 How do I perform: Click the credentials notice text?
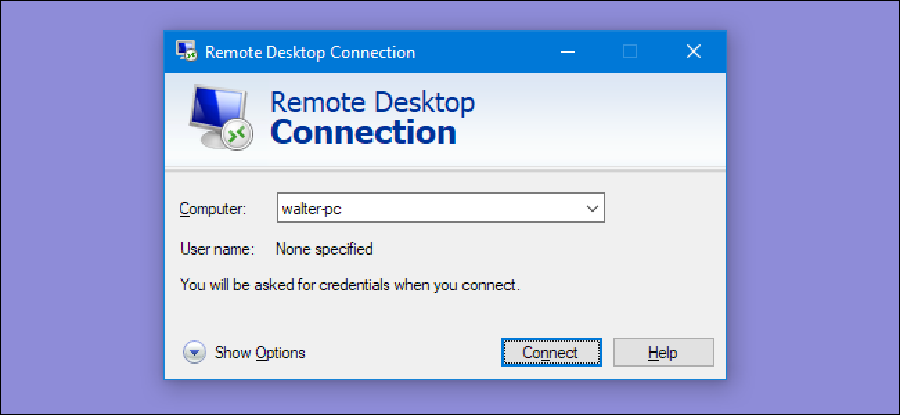click(x=350, y=284)
